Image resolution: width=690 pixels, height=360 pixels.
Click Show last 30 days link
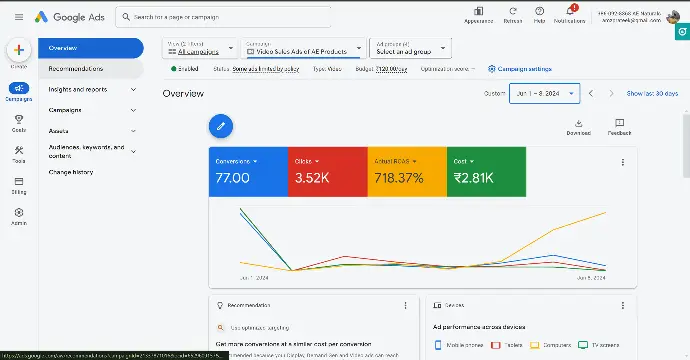pyautogui.click(x=652, y=93)
